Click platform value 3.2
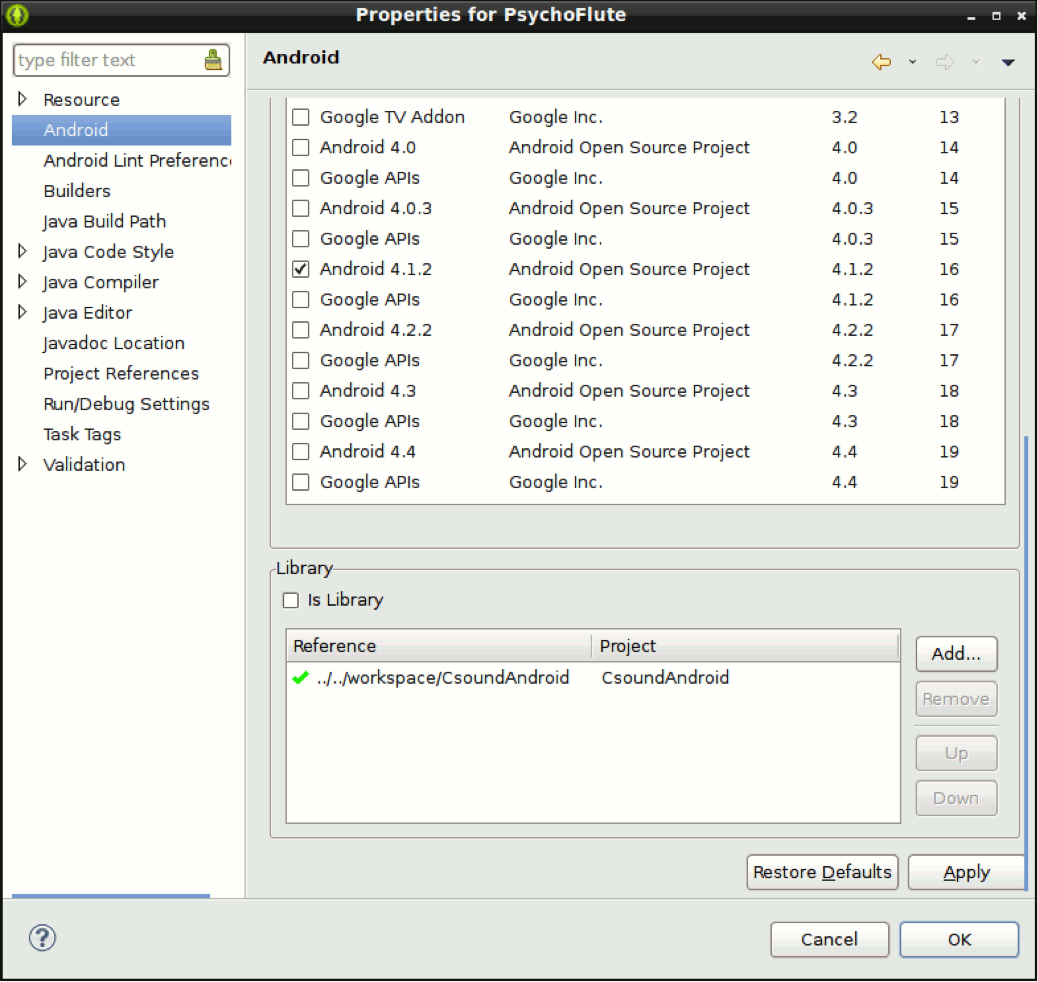The width and height of the screenshot is (1038, 982). coord(844,117)
